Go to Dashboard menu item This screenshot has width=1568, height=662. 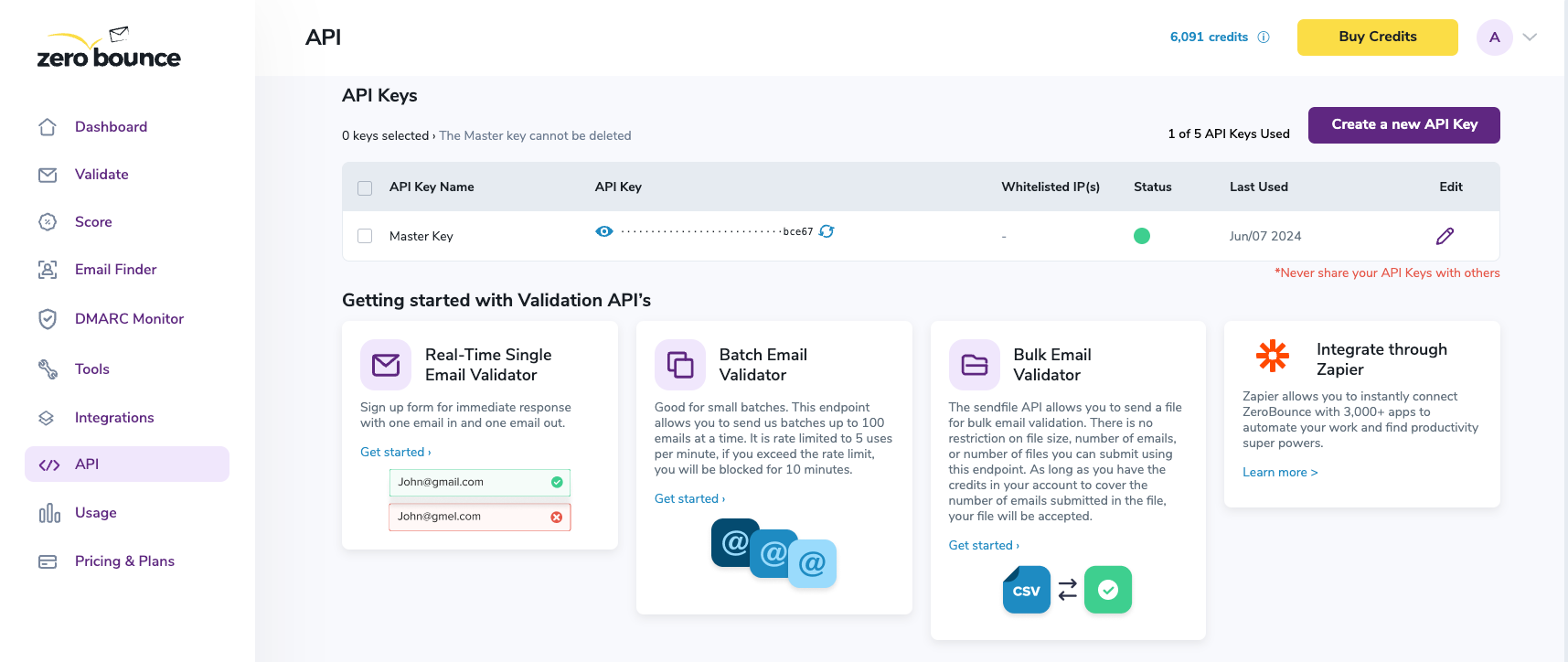point(112,127)
